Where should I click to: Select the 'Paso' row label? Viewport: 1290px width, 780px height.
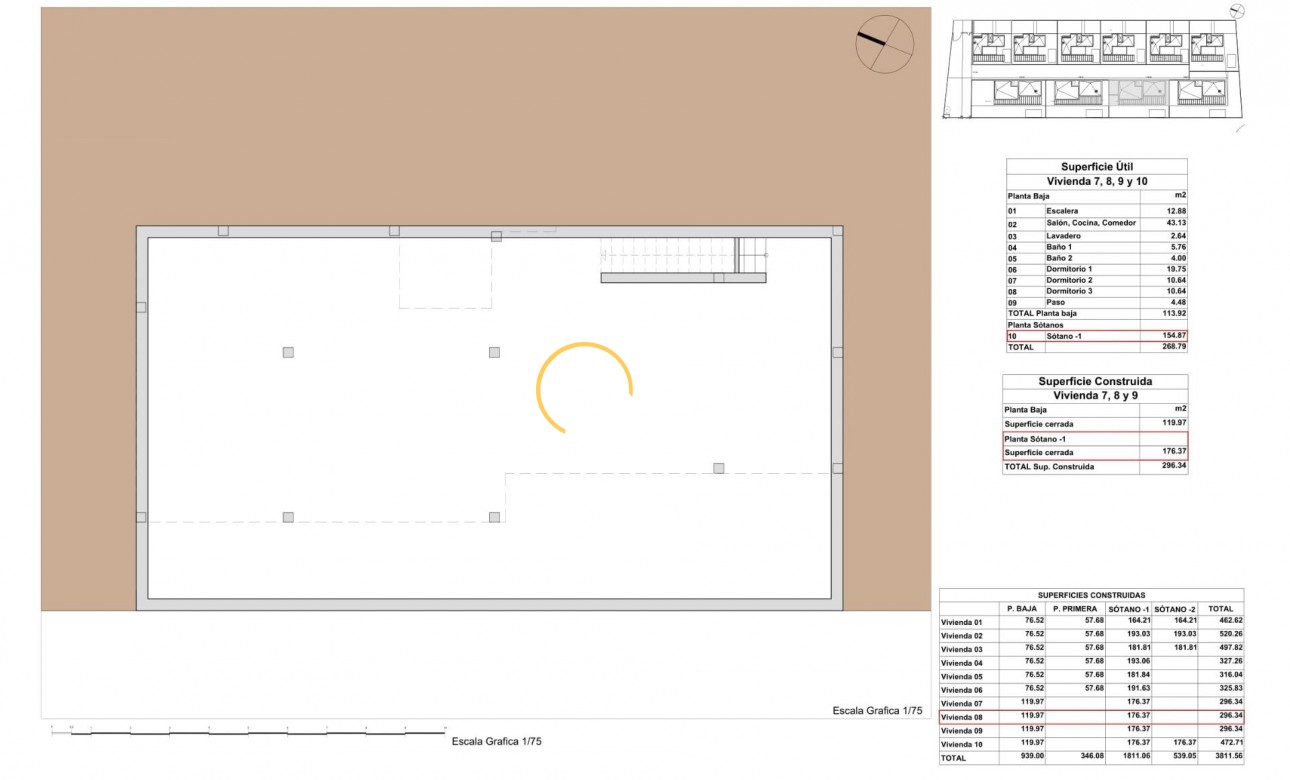coord(1056,302)
